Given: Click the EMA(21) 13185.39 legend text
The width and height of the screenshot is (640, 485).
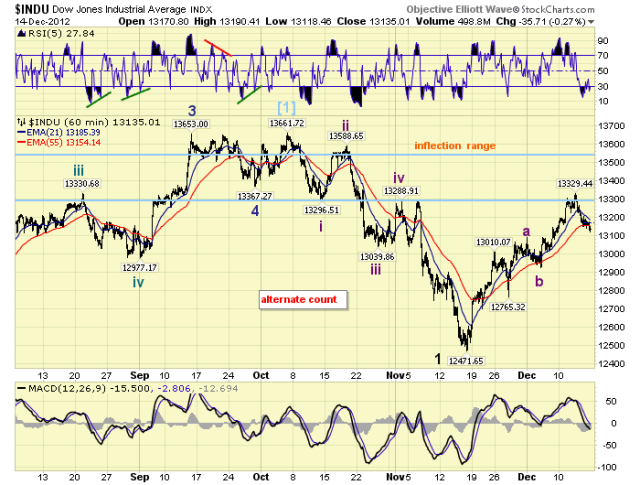Looking at the screenshot, I should pos(63,132).
